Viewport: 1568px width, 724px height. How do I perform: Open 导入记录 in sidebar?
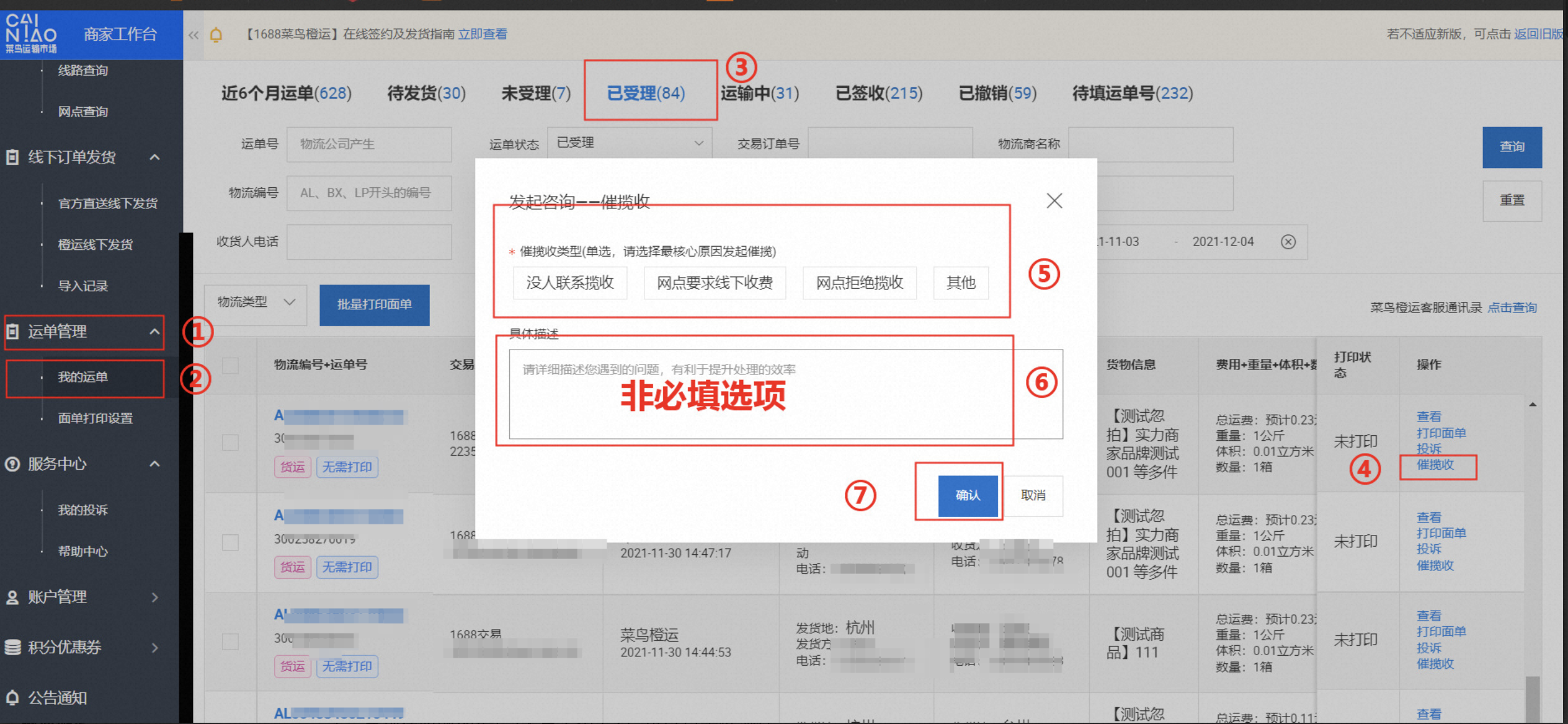tap(82, 286)
